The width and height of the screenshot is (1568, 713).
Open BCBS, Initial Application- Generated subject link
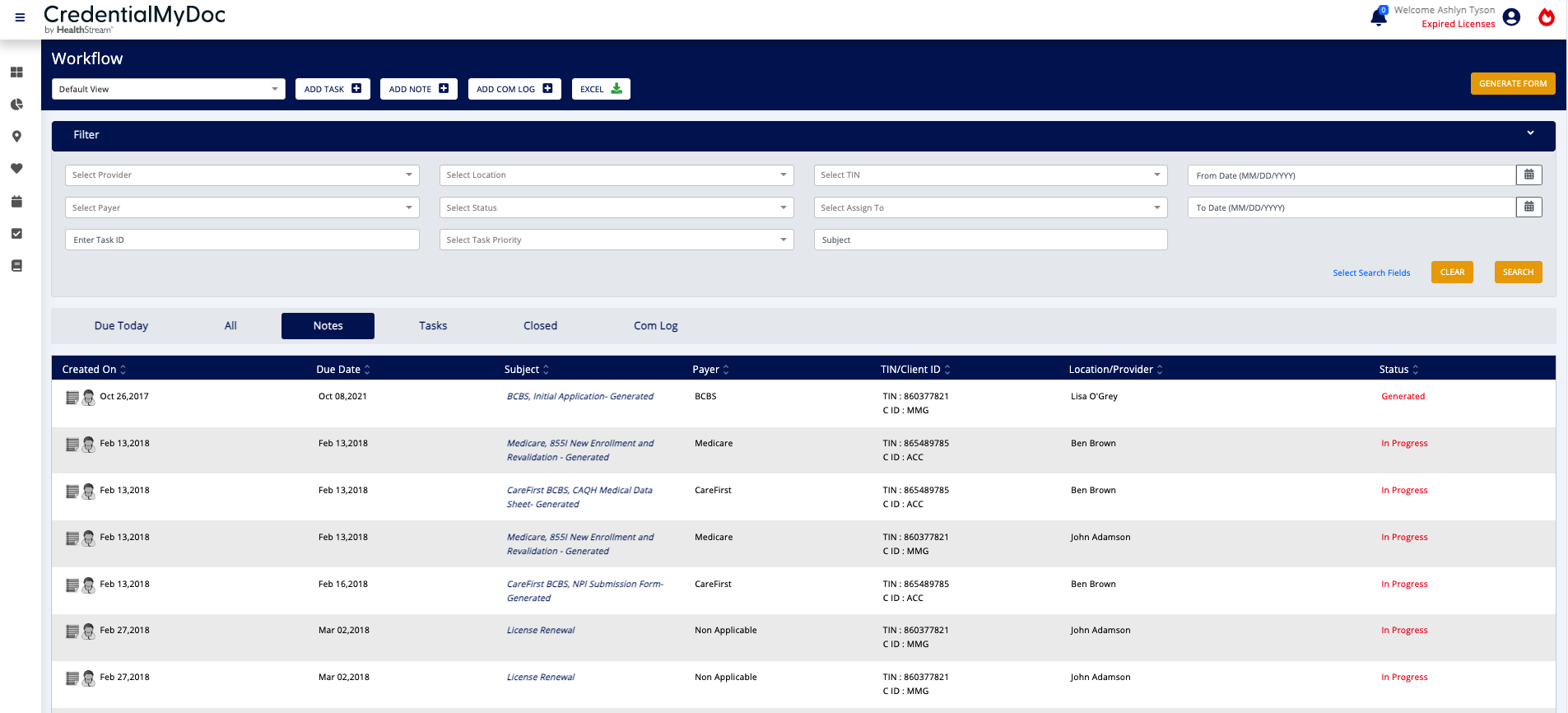[580, 396]
